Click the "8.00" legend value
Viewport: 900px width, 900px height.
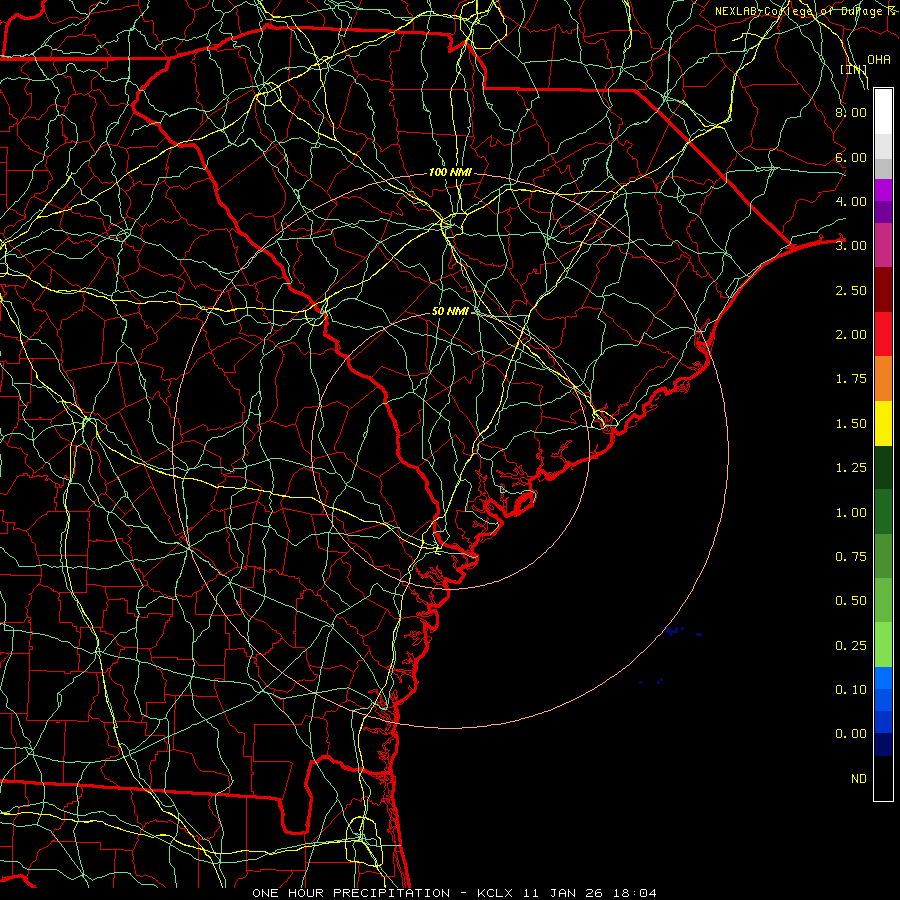pyautogui.click(x=851, y=112)
